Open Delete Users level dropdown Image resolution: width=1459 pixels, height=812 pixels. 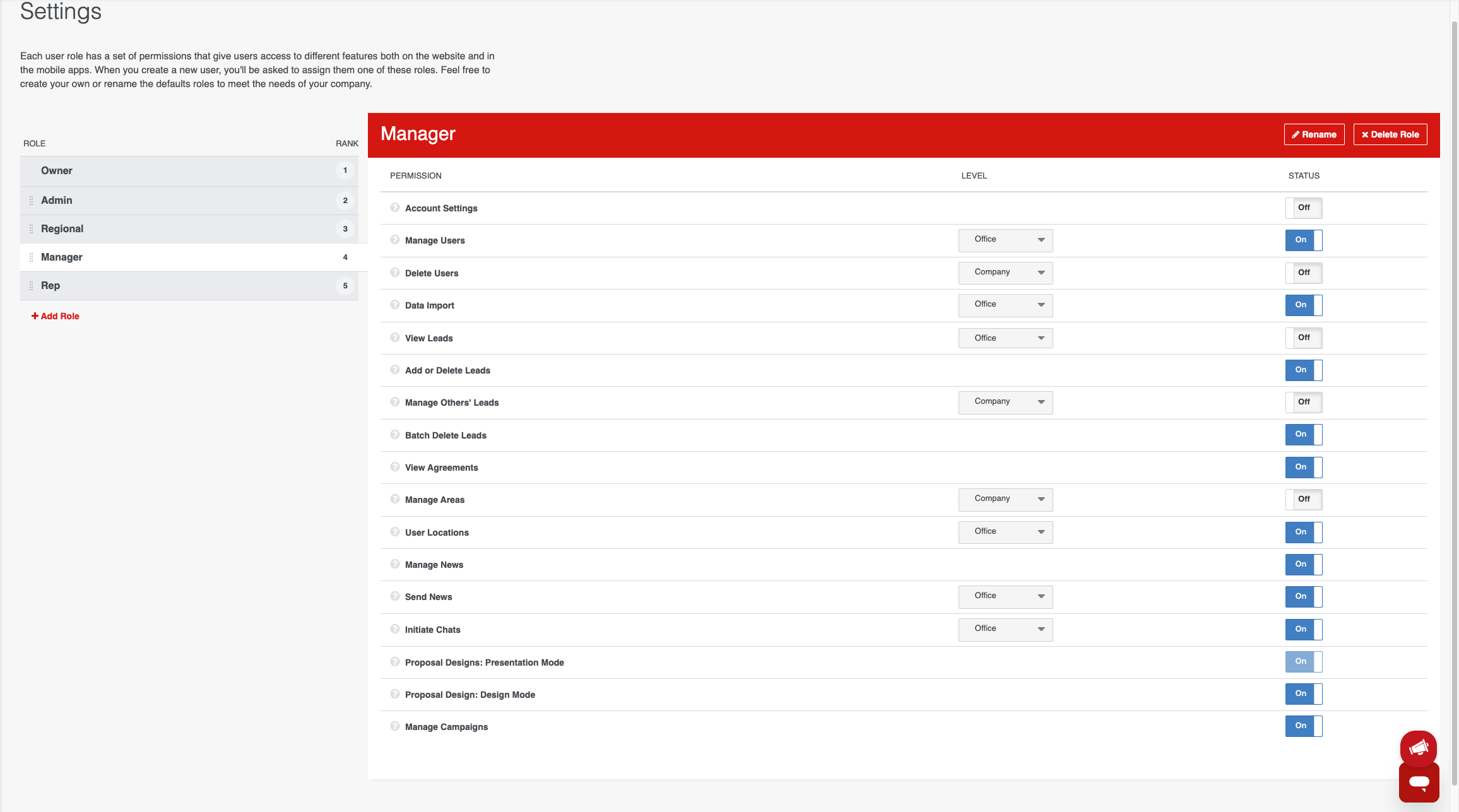pos(1005,273)
